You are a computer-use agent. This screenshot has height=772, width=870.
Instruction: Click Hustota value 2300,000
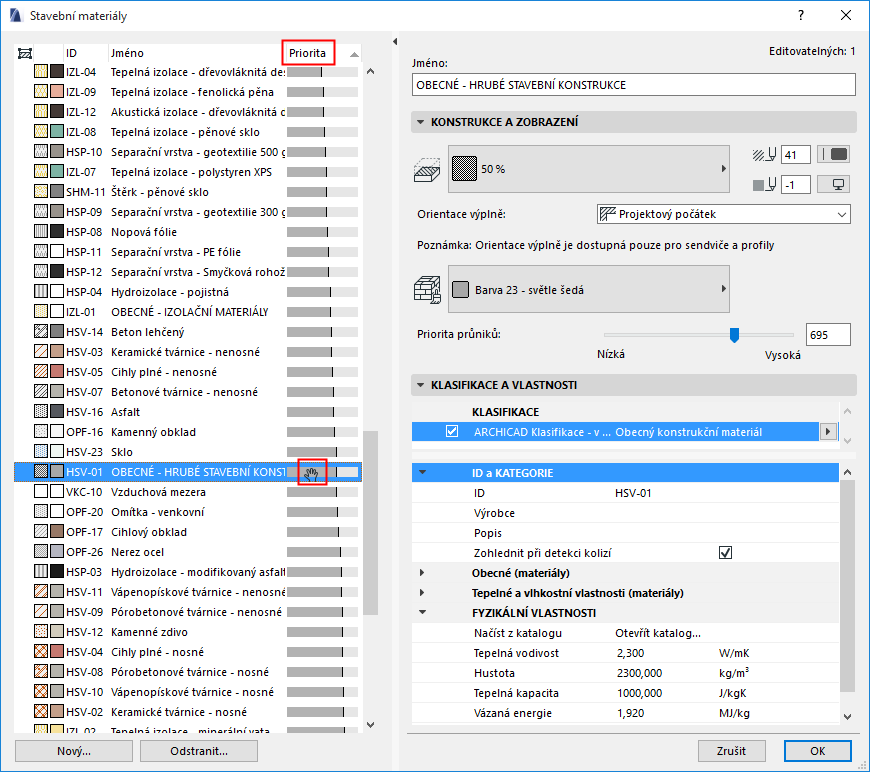[x=639, y=673]
